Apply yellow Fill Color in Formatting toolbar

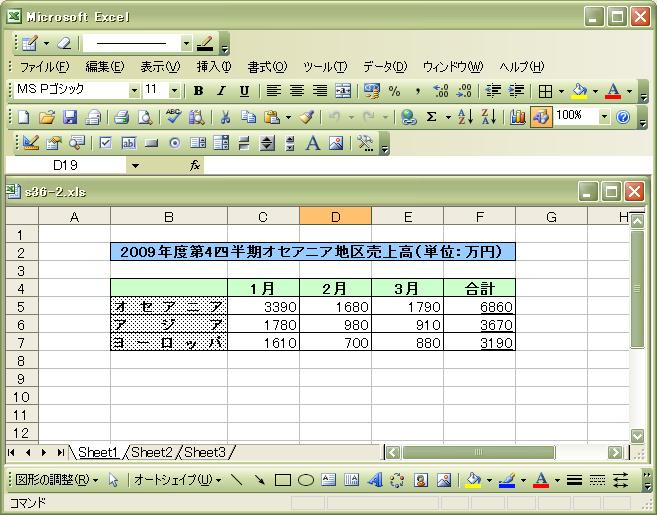pos(579,91)
